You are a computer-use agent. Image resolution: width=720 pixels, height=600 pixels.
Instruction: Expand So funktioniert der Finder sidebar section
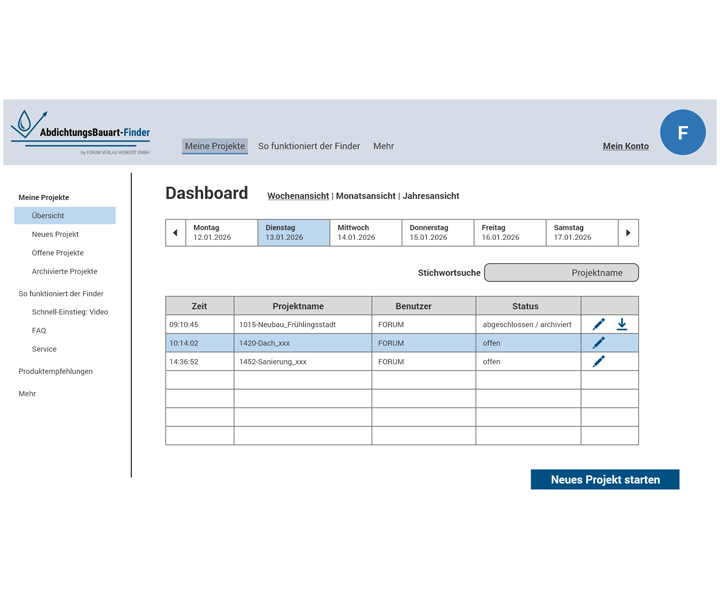(x=61, y=294)
